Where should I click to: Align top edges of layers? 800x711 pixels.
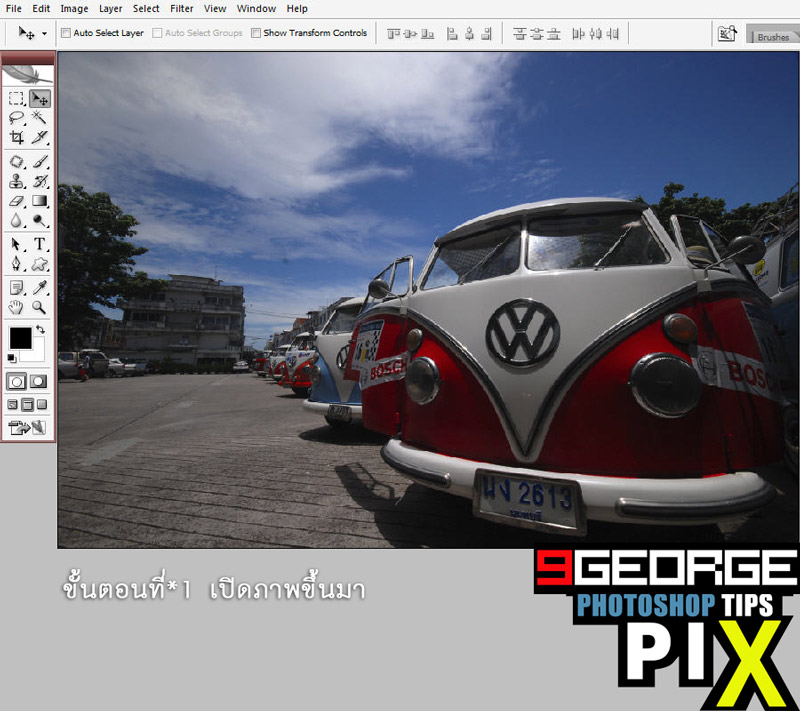(x=393, y=34)
